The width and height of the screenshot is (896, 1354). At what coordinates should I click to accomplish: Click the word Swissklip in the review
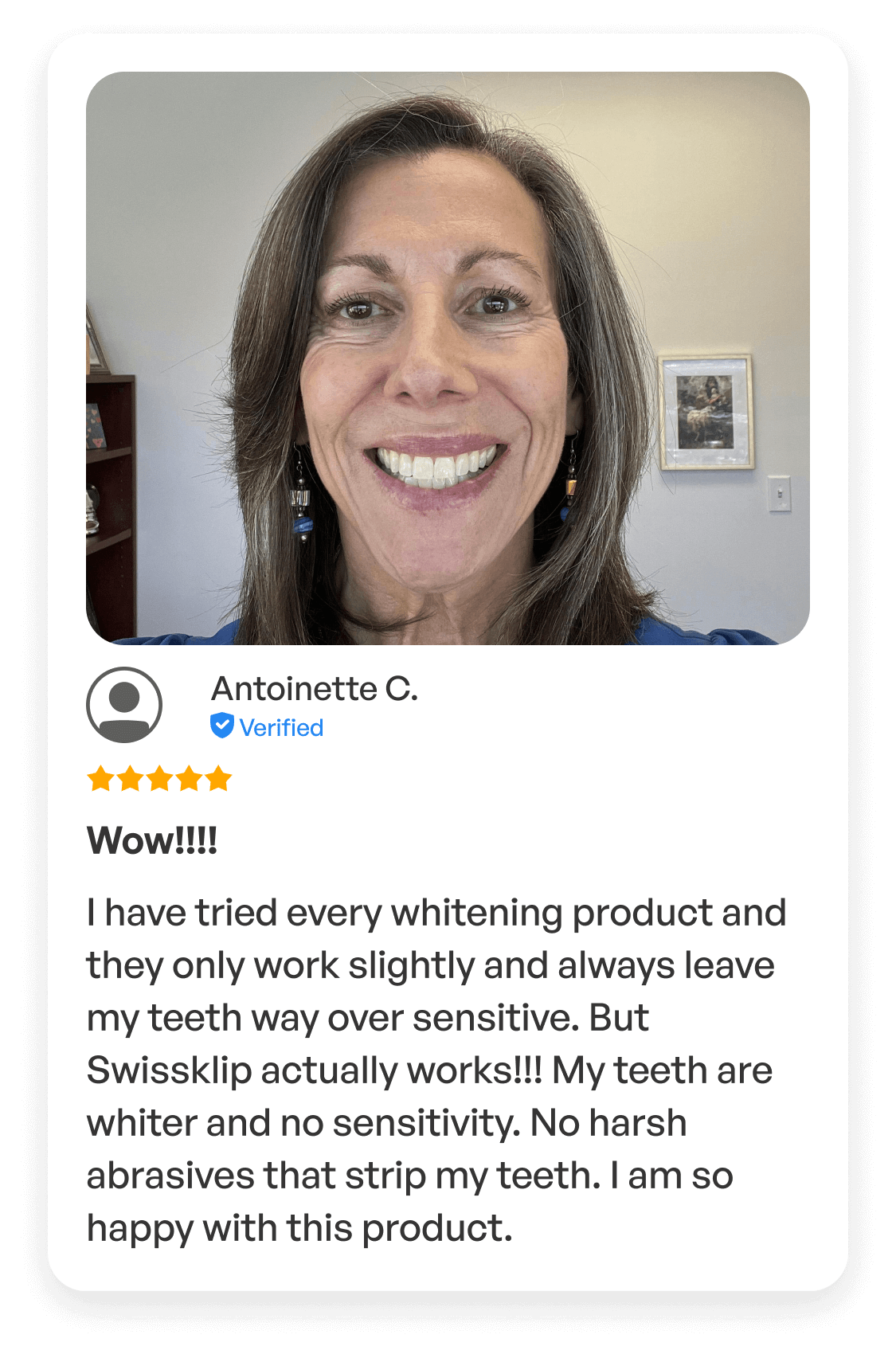169,1070
